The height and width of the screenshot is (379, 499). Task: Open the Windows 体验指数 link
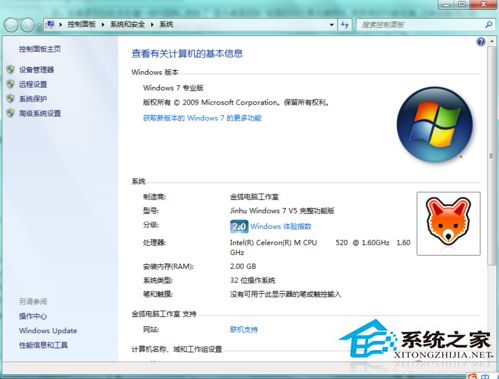[281, 227]
